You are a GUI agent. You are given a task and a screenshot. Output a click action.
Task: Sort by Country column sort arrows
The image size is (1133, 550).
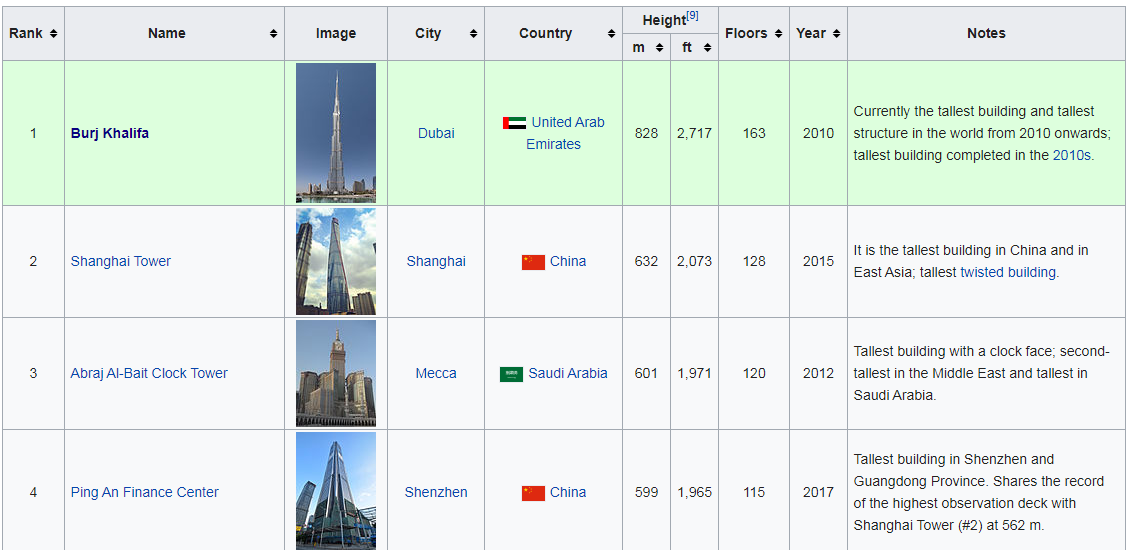click(x=611, y=34)
